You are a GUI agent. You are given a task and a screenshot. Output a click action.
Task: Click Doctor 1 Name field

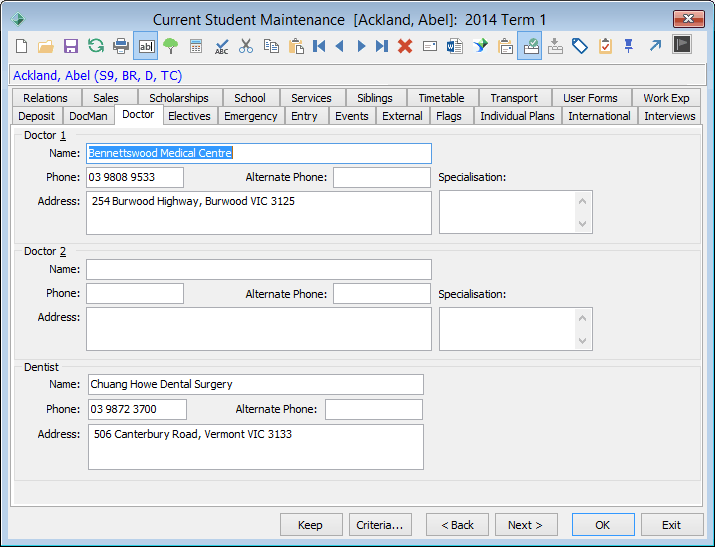pos(259,154)
